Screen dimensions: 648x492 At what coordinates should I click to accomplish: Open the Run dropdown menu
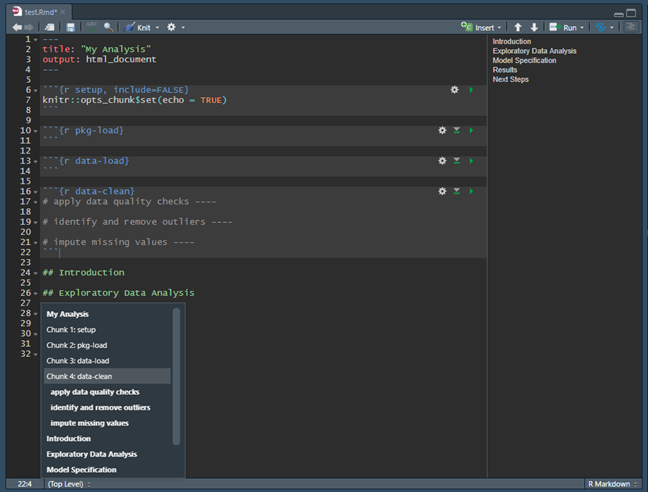583,27
